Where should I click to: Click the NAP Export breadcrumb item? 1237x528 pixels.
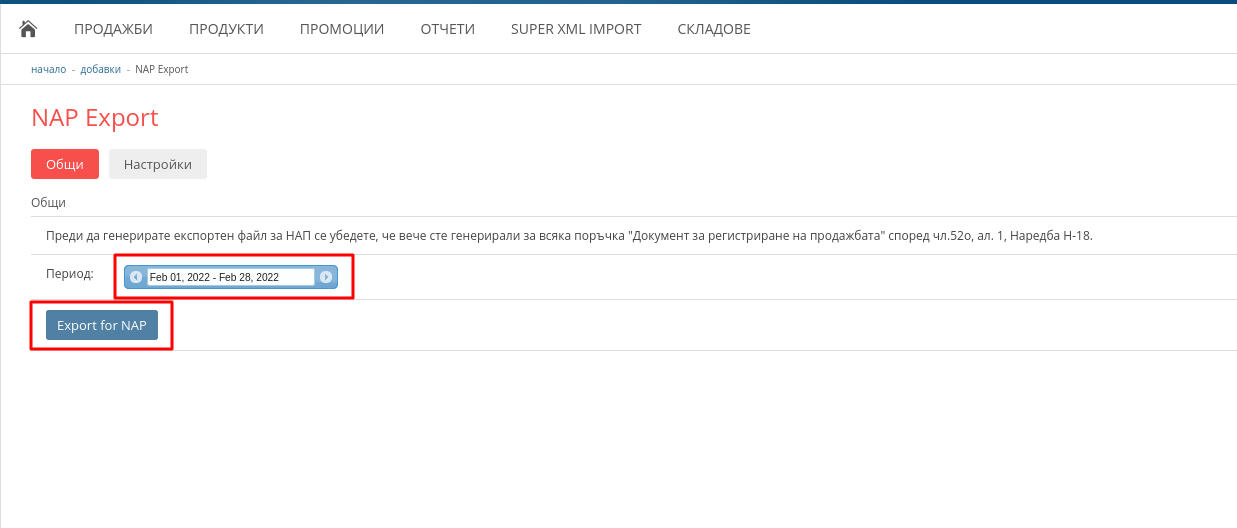[161, 69]
